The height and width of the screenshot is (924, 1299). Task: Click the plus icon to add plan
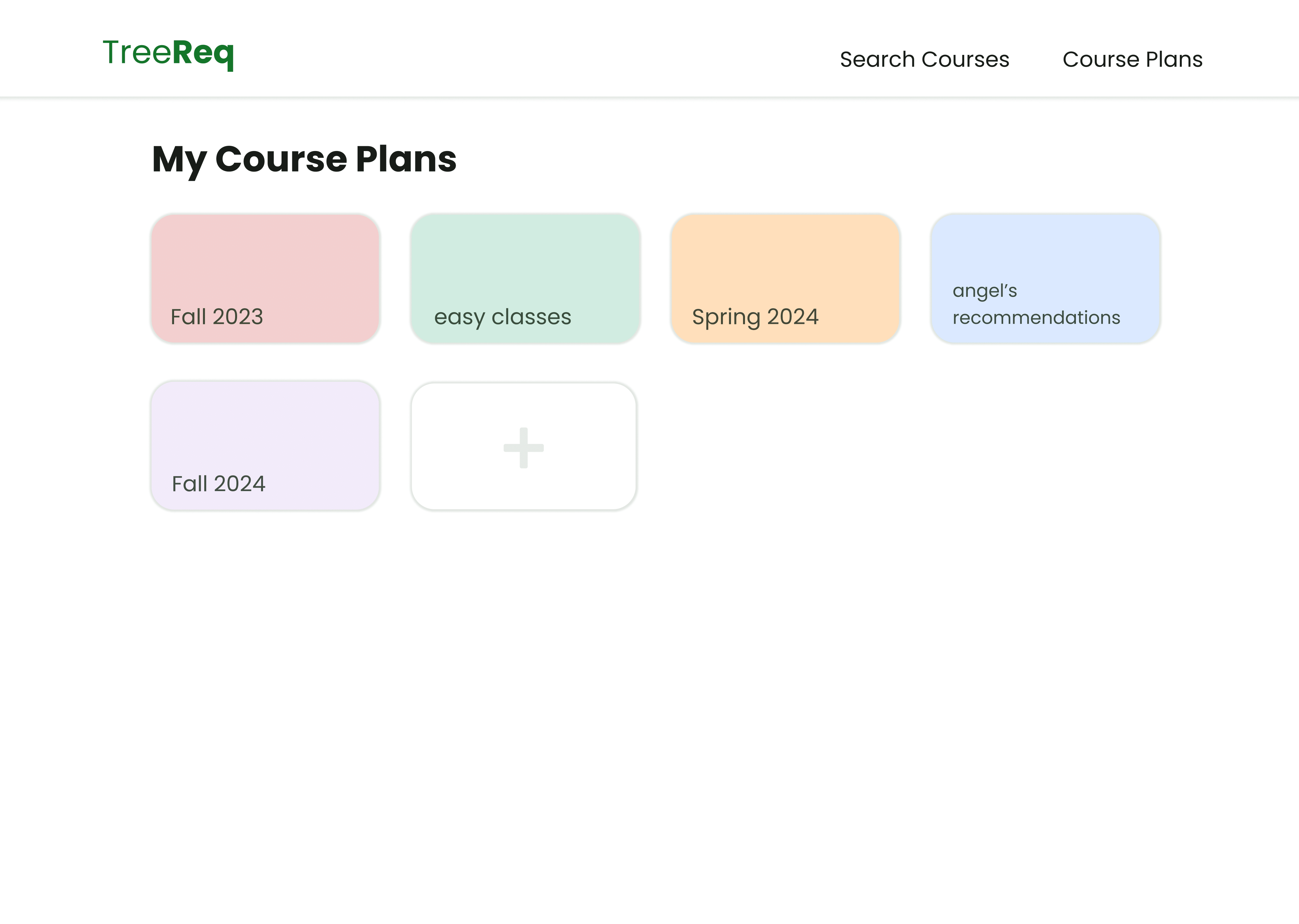click(x=523, y=448)
